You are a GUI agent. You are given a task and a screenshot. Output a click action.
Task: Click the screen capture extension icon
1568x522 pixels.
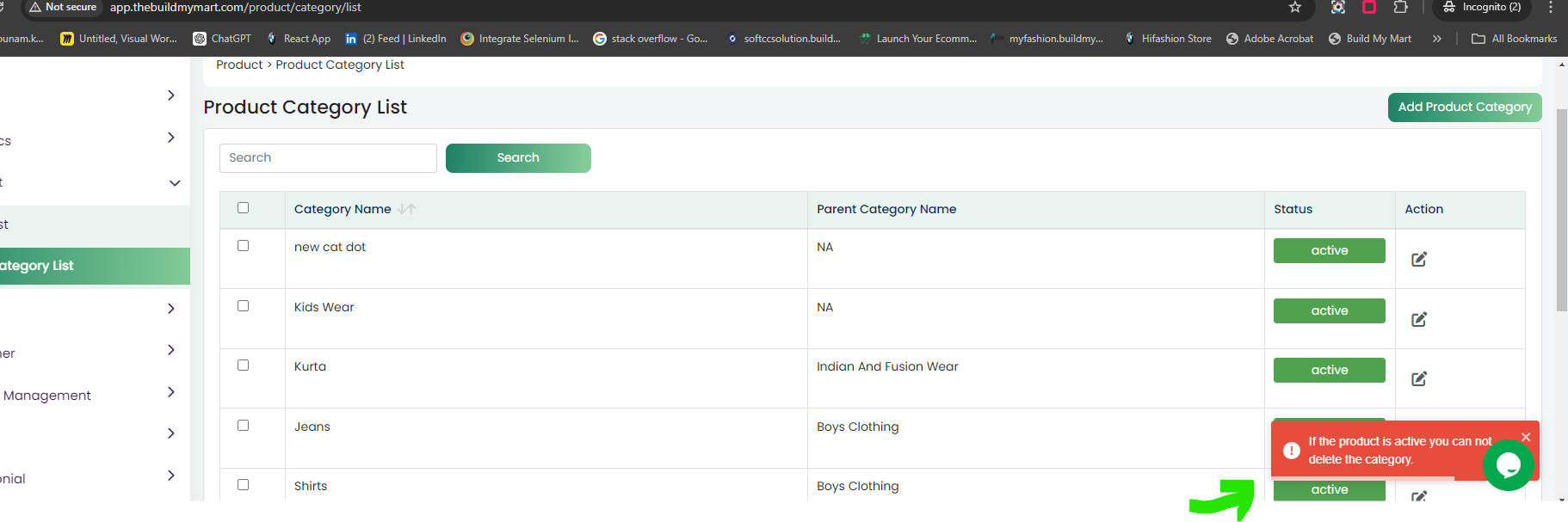[1338, 7]
